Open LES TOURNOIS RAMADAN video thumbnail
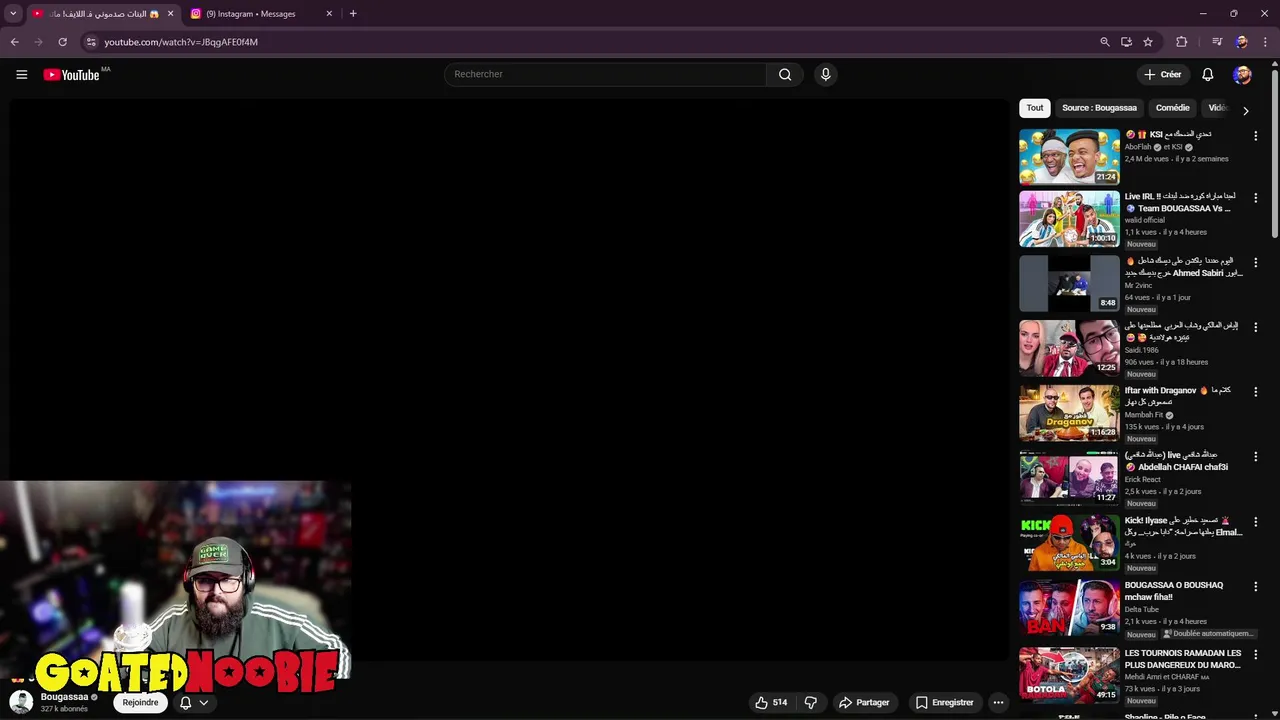The image size is (1280, 720). coord(1069,675)
